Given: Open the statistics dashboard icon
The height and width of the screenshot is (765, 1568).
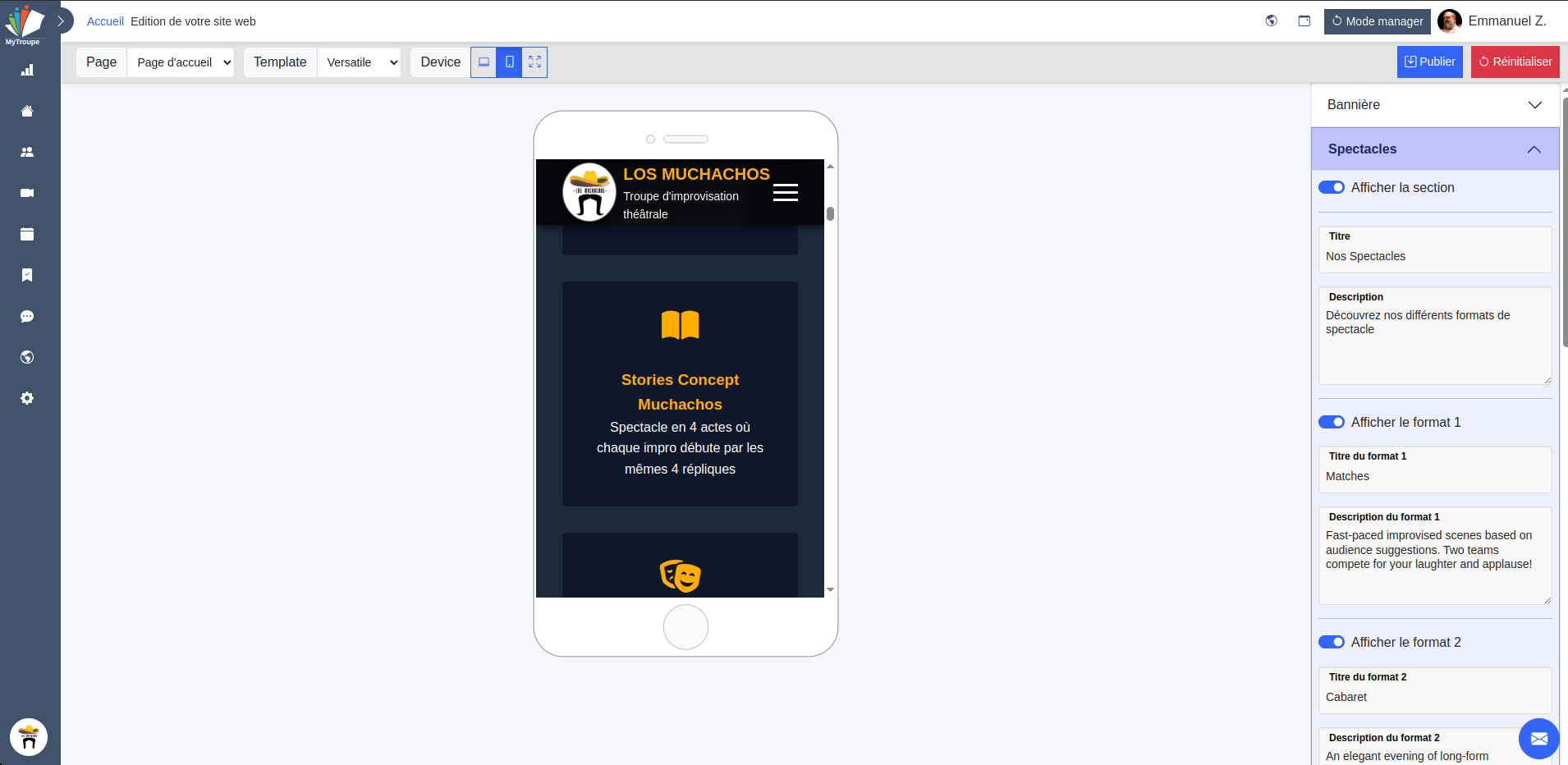Looking at the screenshot, I should point(27,70).
